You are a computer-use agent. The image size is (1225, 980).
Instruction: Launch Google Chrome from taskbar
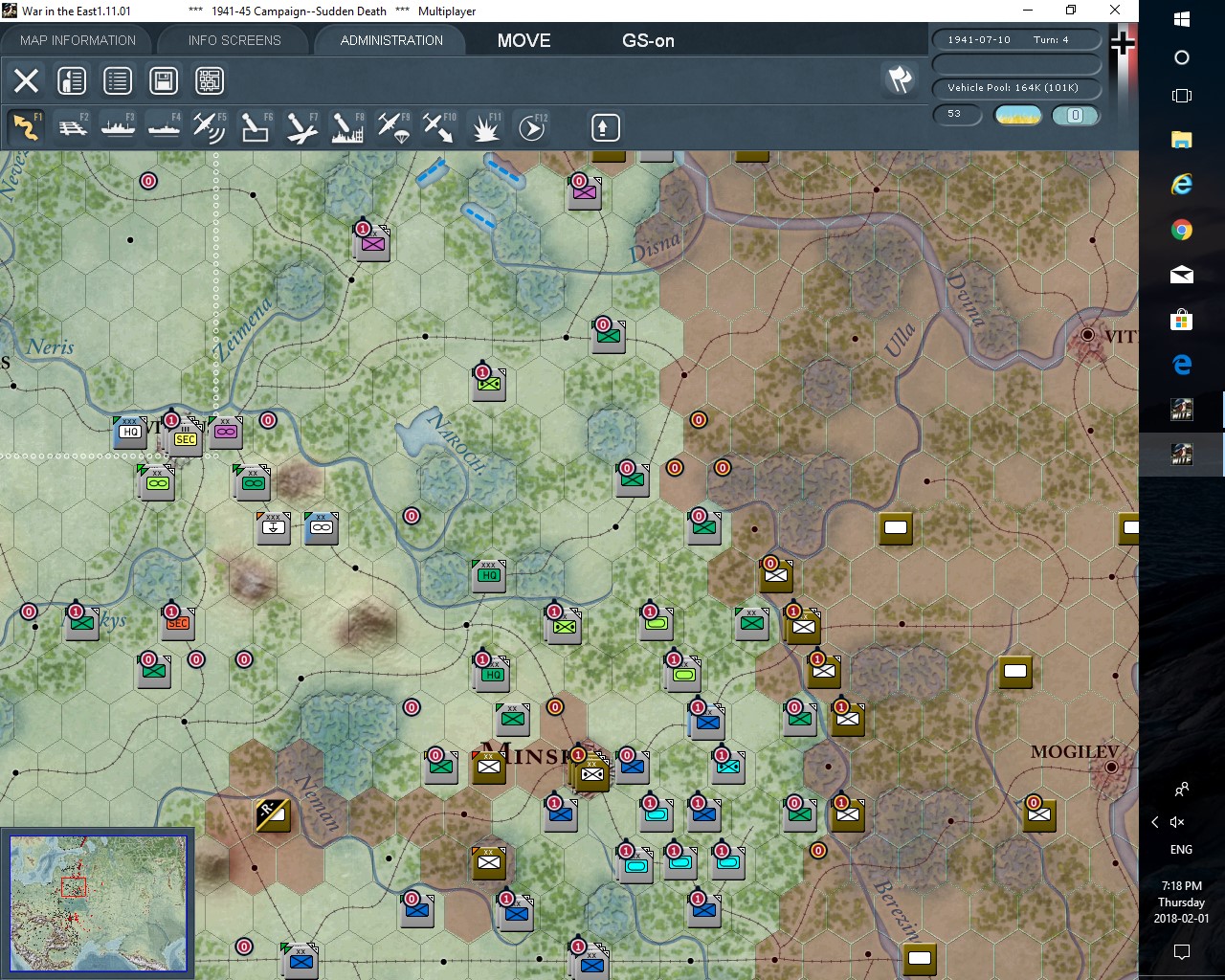tap(1182, 230)
